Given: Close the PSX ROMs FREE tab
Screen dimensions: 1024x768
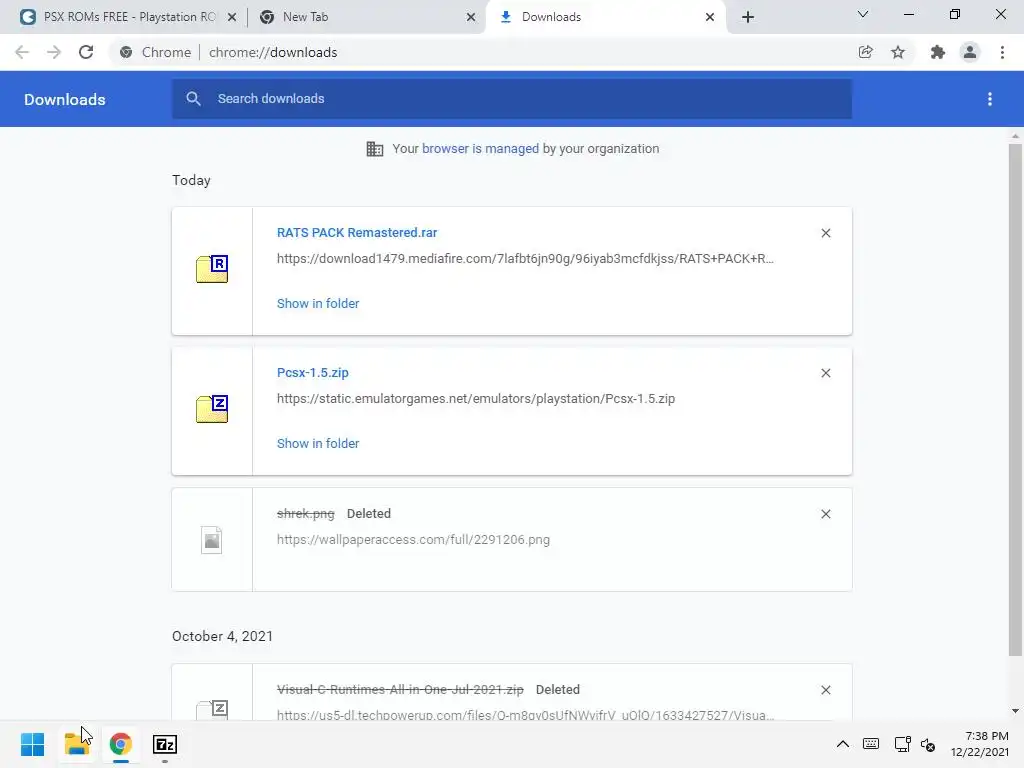Looking at the screenshot, I should coord(232,17).
